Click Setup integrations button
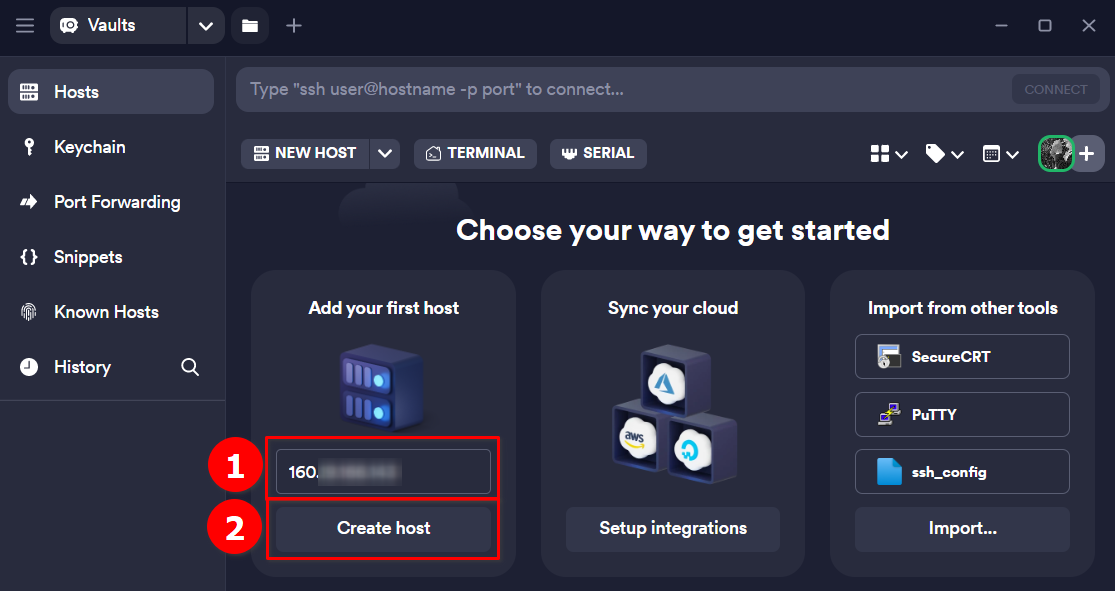The width and height of the screenshot is (1115, 591). pyautogui.click(x=673, y=528)
